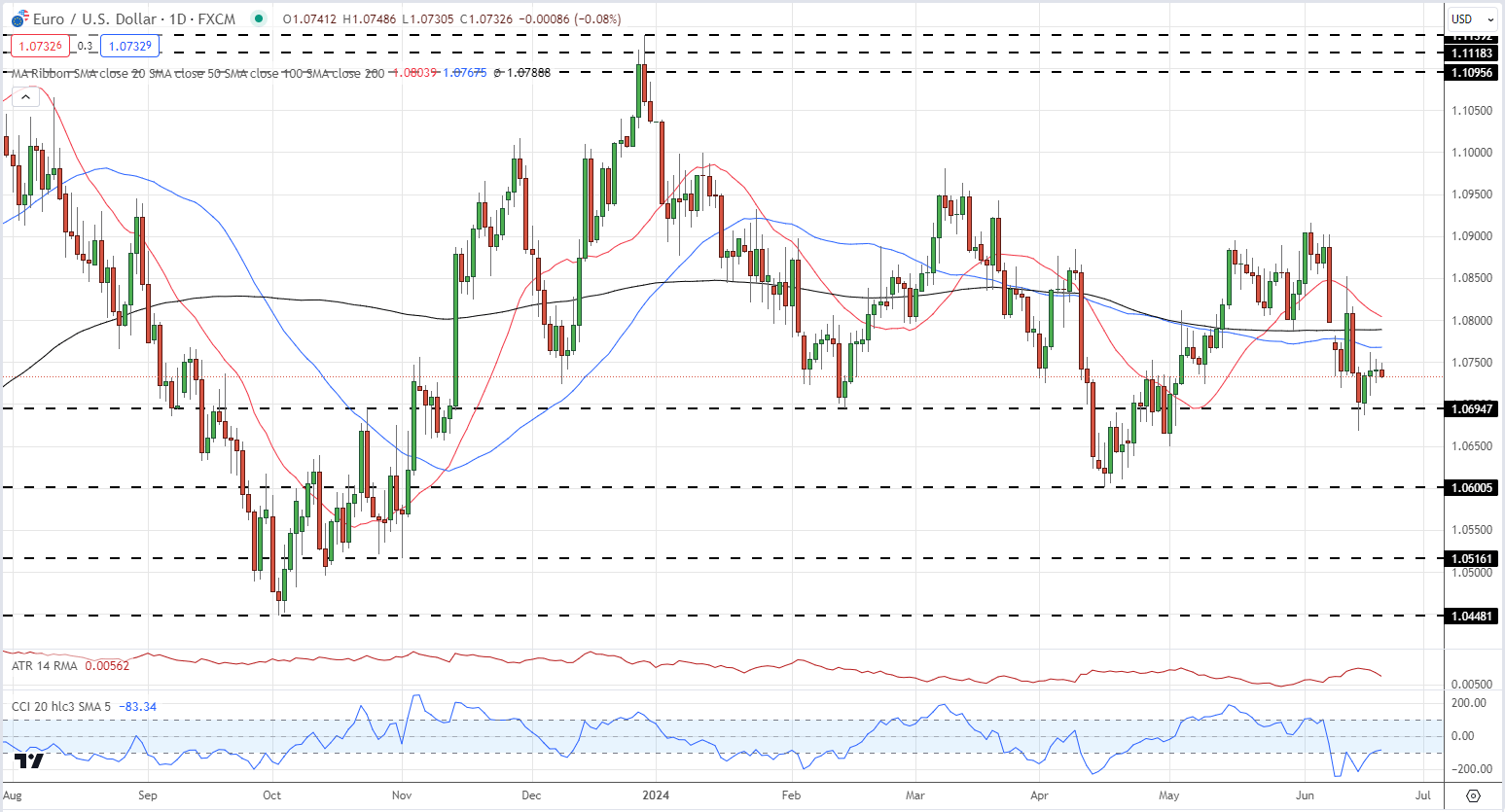This screenshot has height=812, width=1505.
Task: Click the Nov label on time axis
Action: (x=402, y=794)
